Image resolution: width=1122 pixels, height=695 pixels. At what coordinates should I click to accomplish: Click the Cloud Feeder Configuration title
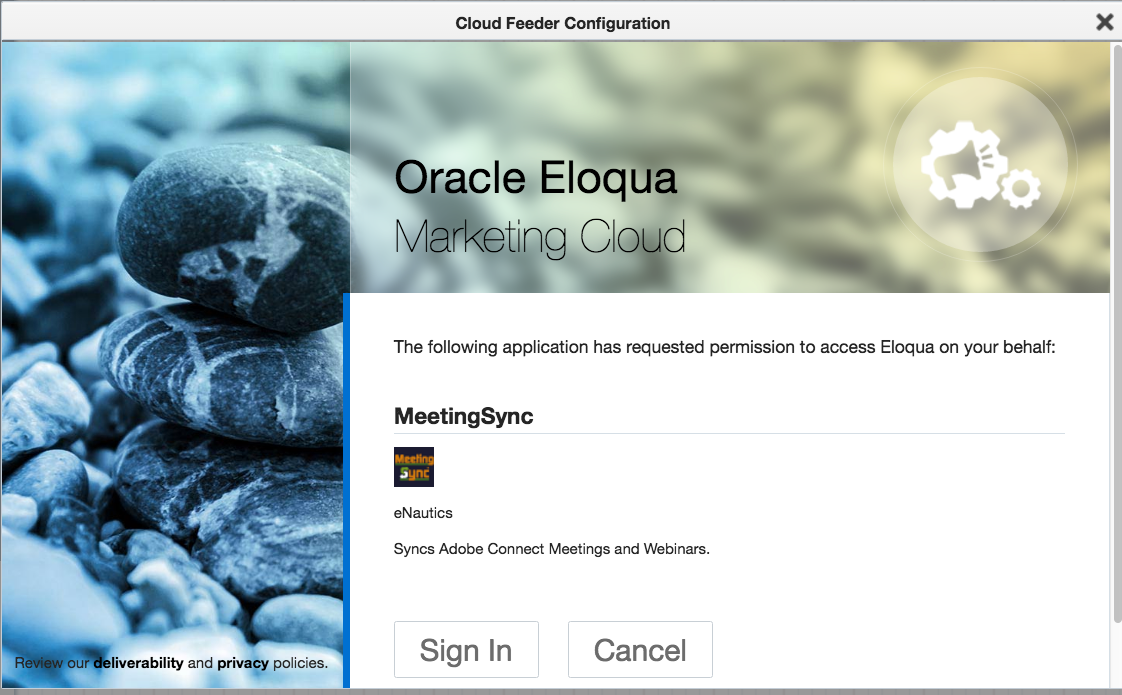pyautogui.click(x=562, y=23)
